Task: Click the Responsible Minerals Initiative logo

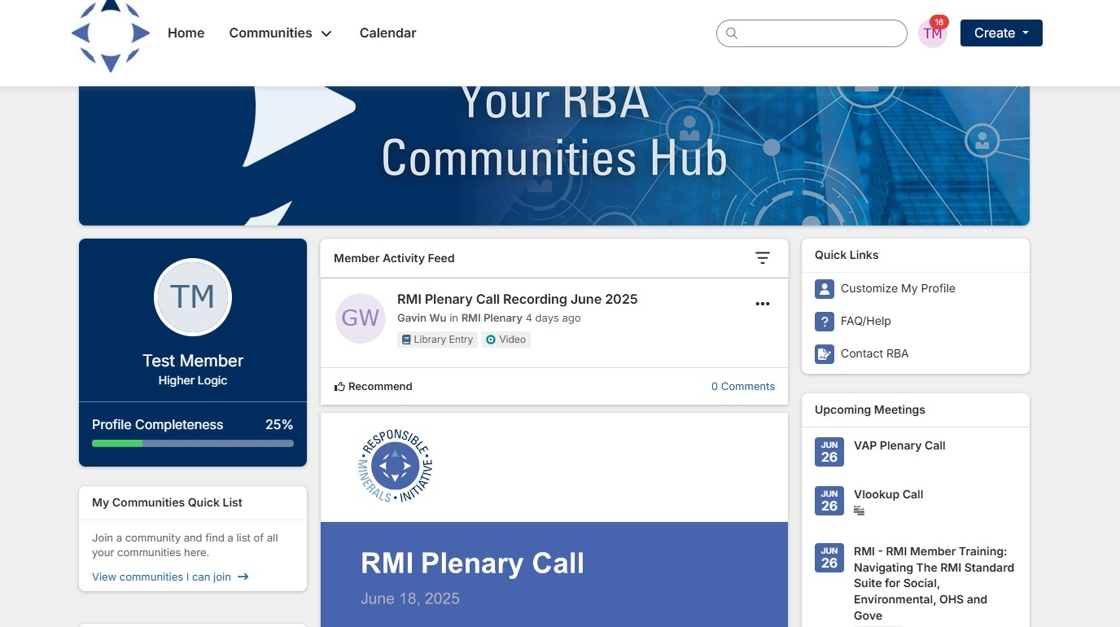Action: tap(395, 466)
